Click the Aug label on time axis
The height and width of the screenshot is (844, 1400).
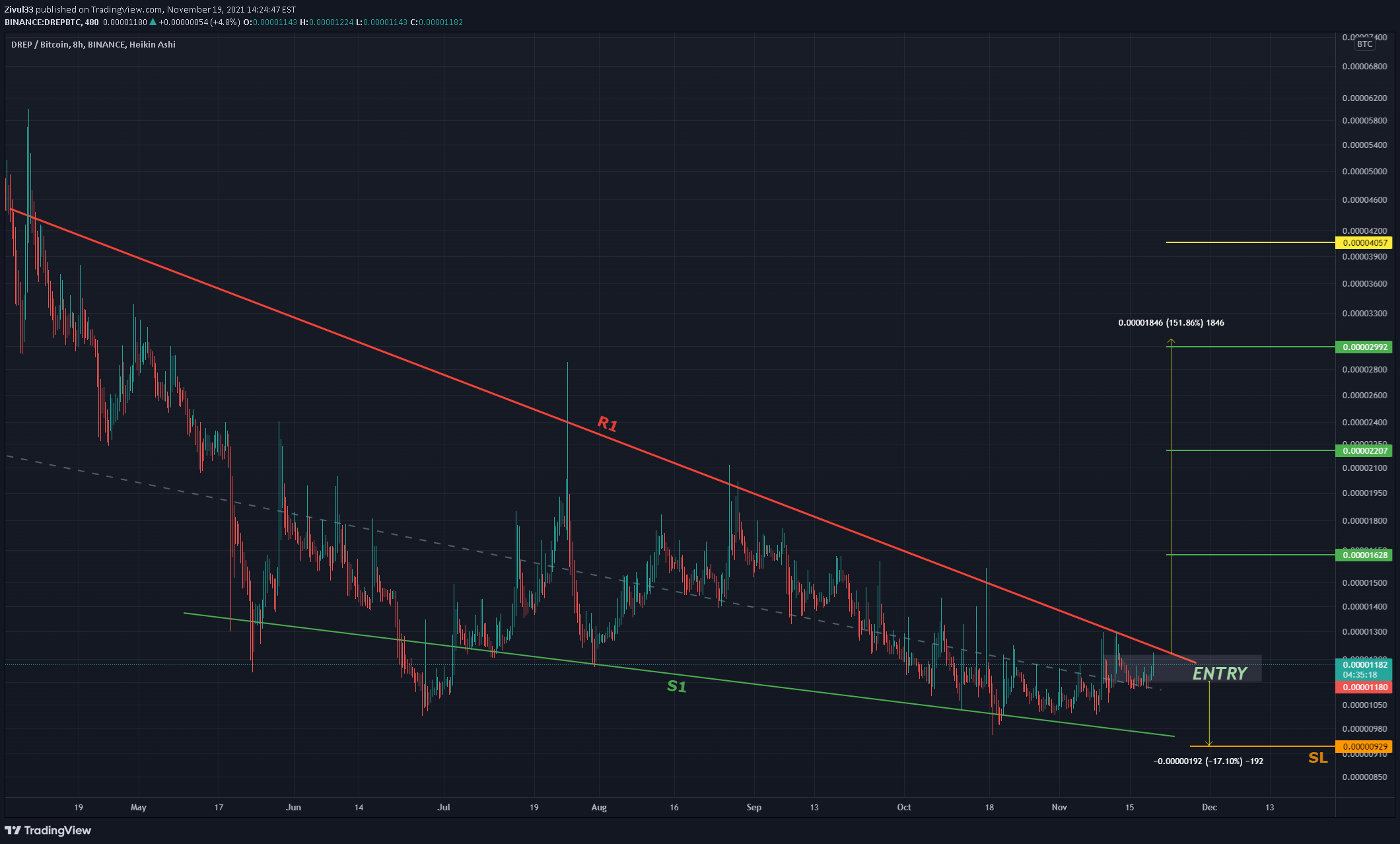(599, 807)
